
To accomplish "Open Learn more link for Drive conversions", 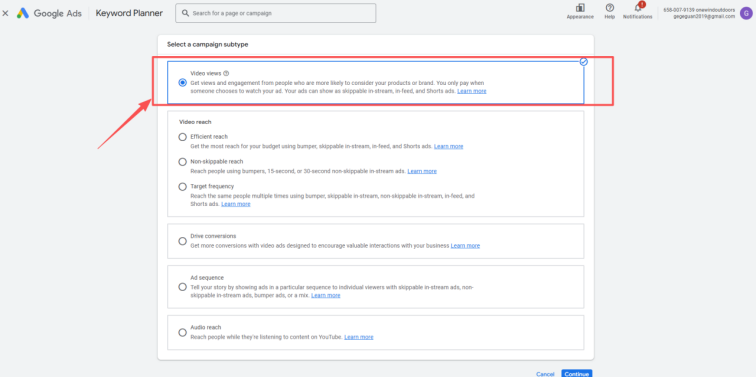I will pos(465,245).
